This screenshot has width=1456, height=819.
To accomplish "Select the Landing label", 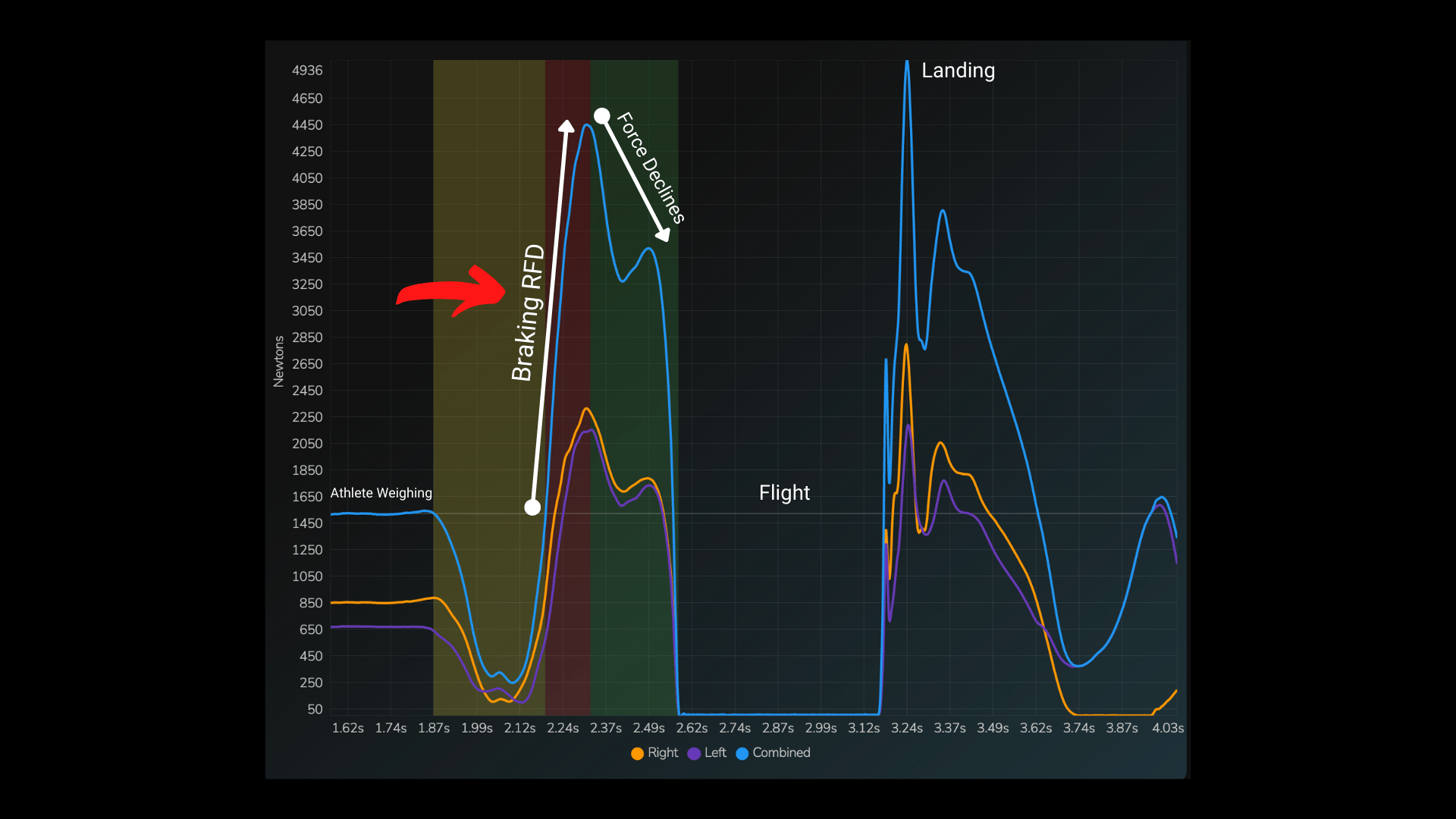I will pyautogui.click(x=959, y=71).
